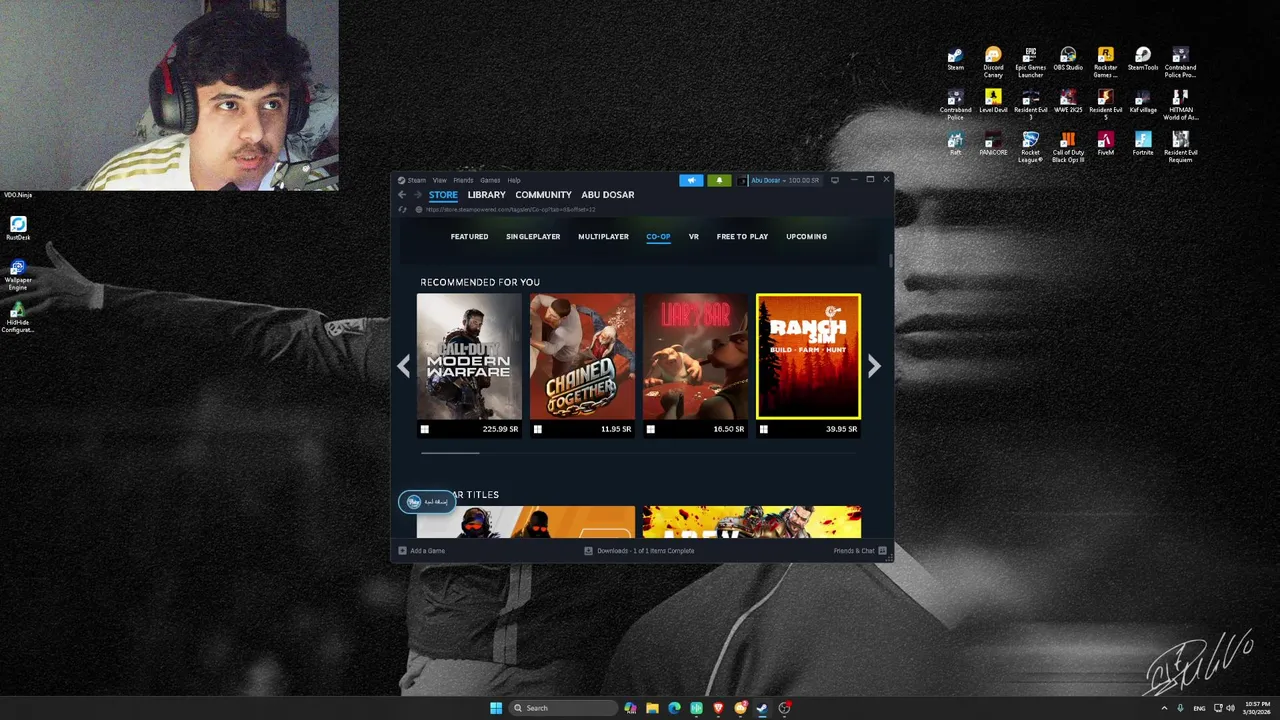The height and width of the screenshot is (720, 1280).
Task: Open the View menu in Steam
Action: click(439, 180)
